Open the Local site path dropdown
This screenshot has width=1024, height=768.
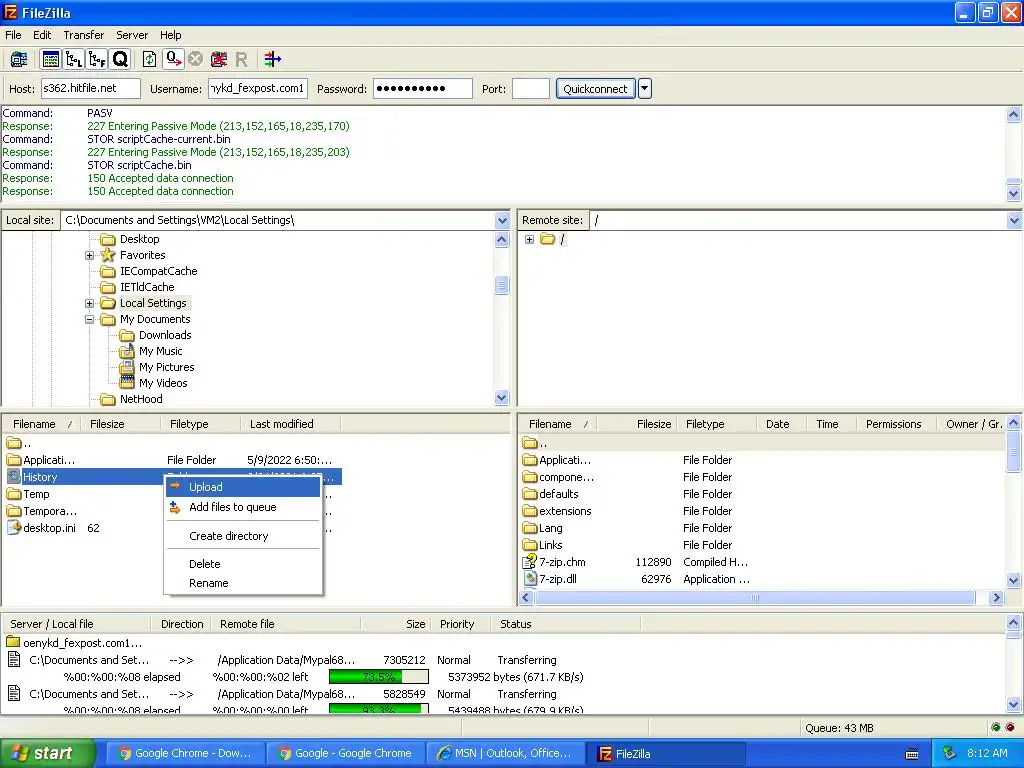coord(502,220)
